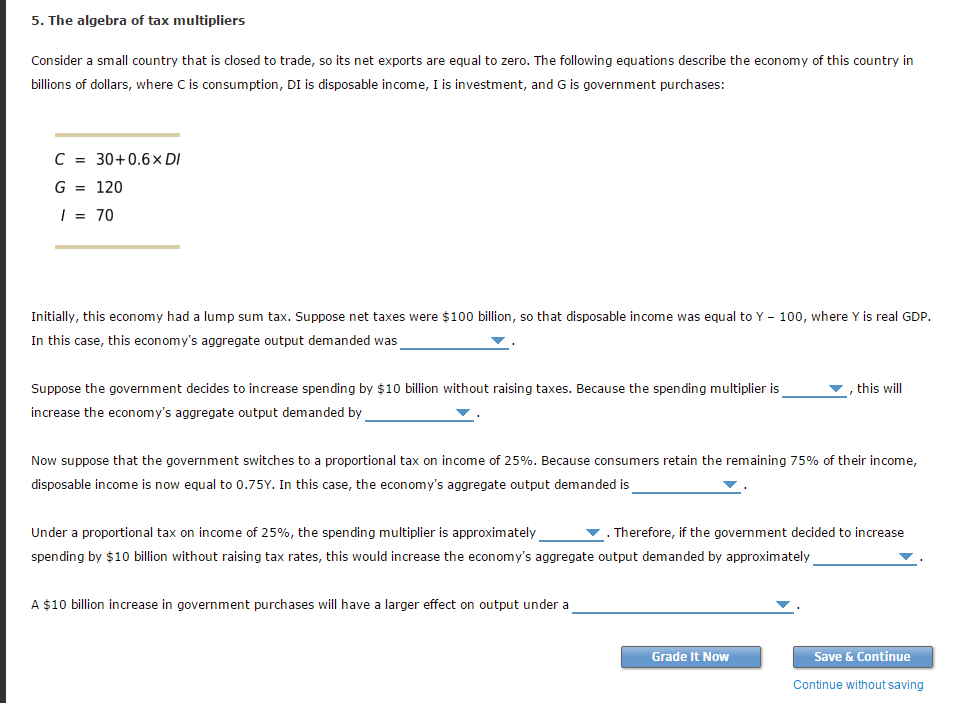Screen dimensions: 961x703
Task: Open the larger effect on output dropdown
Action: click(682, 605)
